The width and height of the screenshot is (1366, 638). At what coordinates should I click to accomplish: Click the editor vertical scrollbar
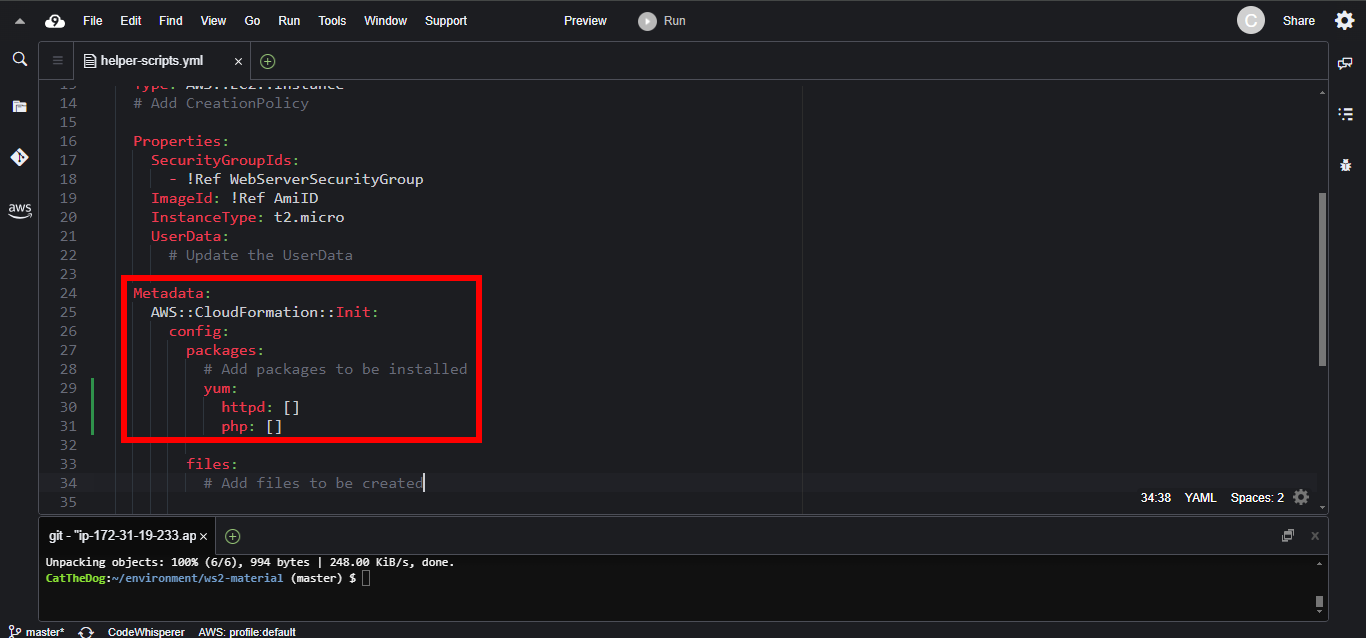[x=1322, y=280]
